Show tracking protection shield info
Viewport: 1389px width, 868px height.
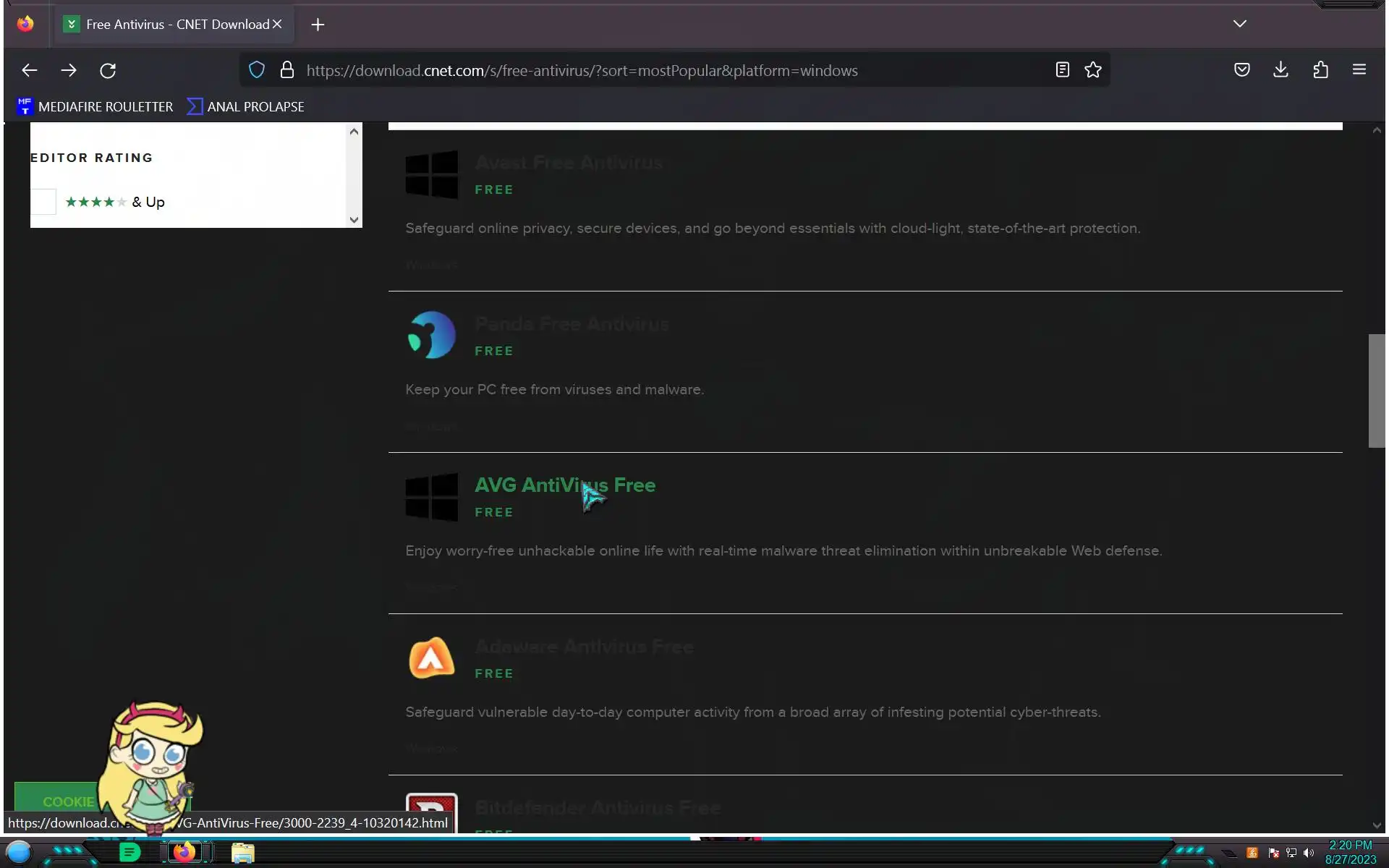pyautogui.click(x=257, y=70)
